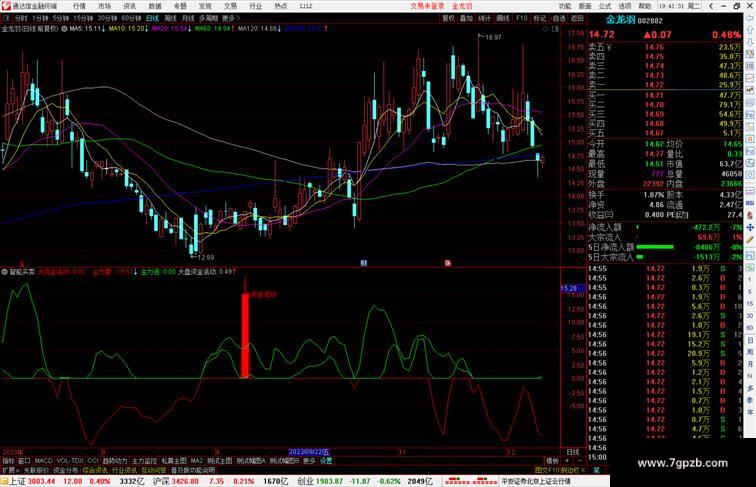Select the VOL-TDX indicator tab

[70, 461]
